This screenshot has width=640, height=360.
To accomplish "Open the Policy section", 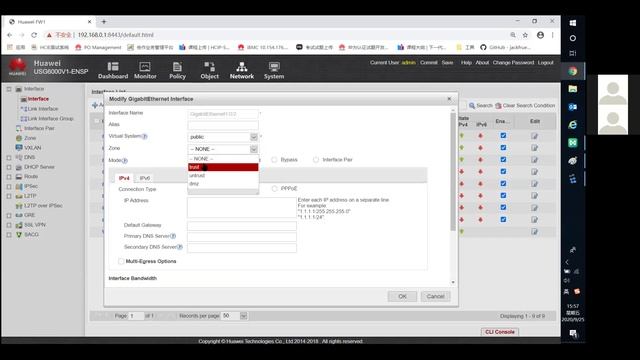I will click(x=177, y=70).
